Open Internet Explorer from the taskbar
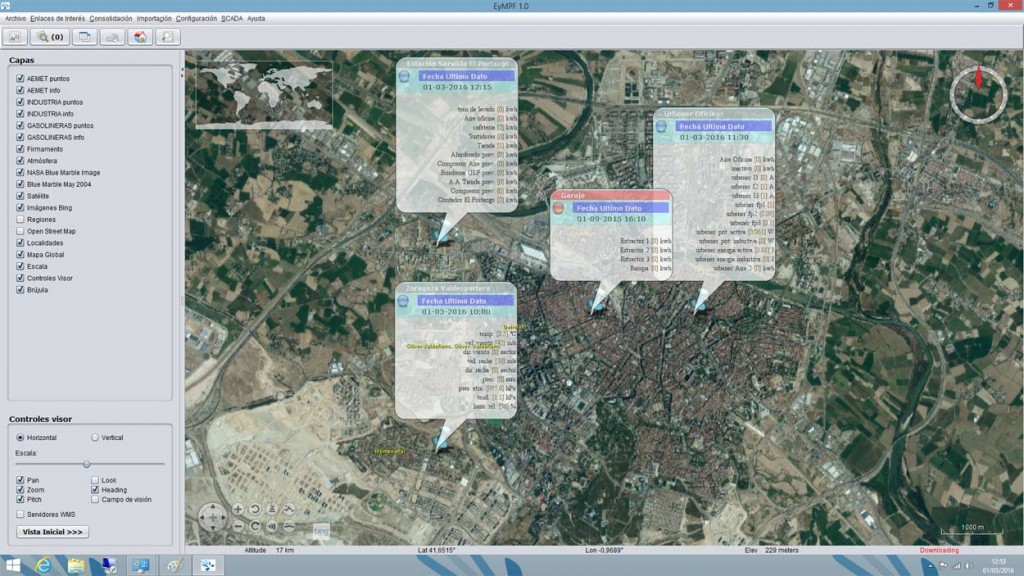Image resolution: width=1024 pixels, height=576 pixels. [x=43, y=566]
